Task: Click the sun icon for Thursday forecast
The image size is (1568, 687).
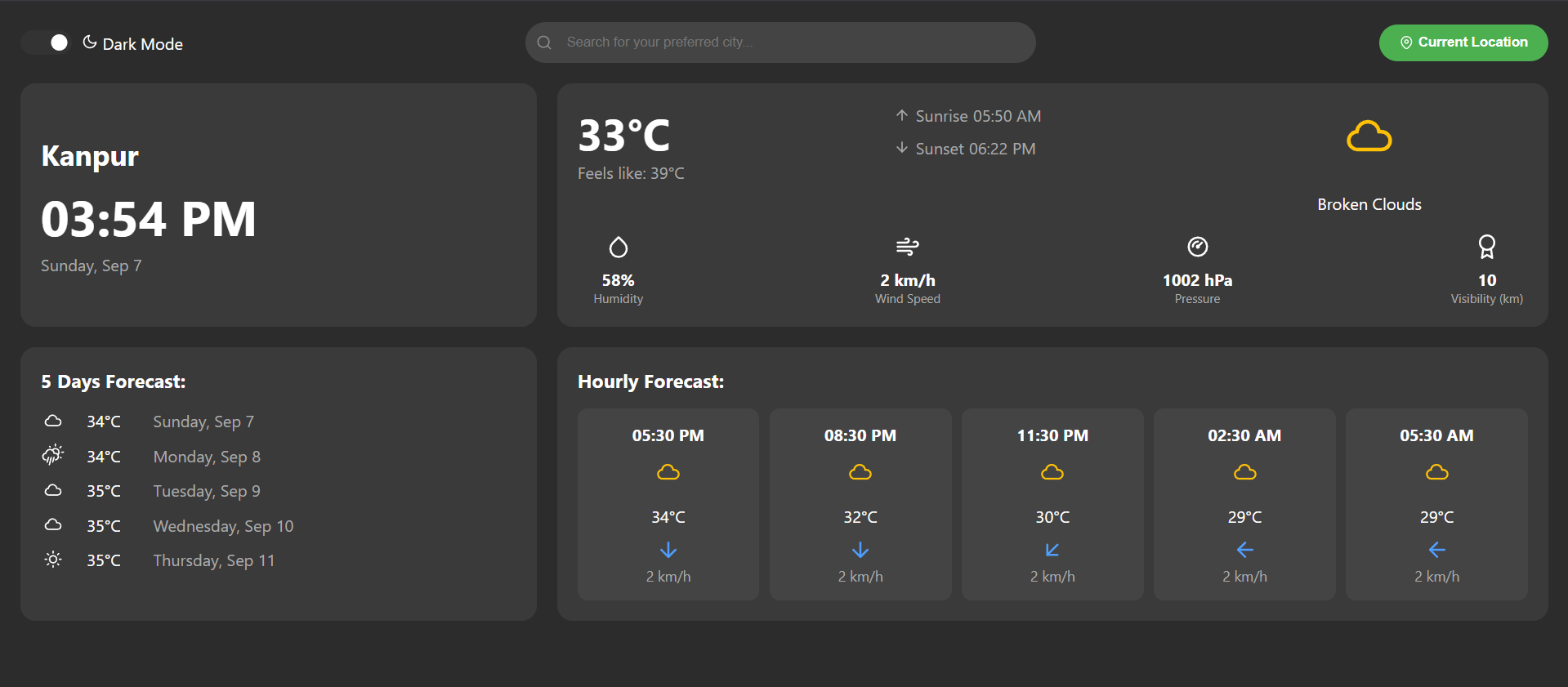Action: click(x=53, y=560)
